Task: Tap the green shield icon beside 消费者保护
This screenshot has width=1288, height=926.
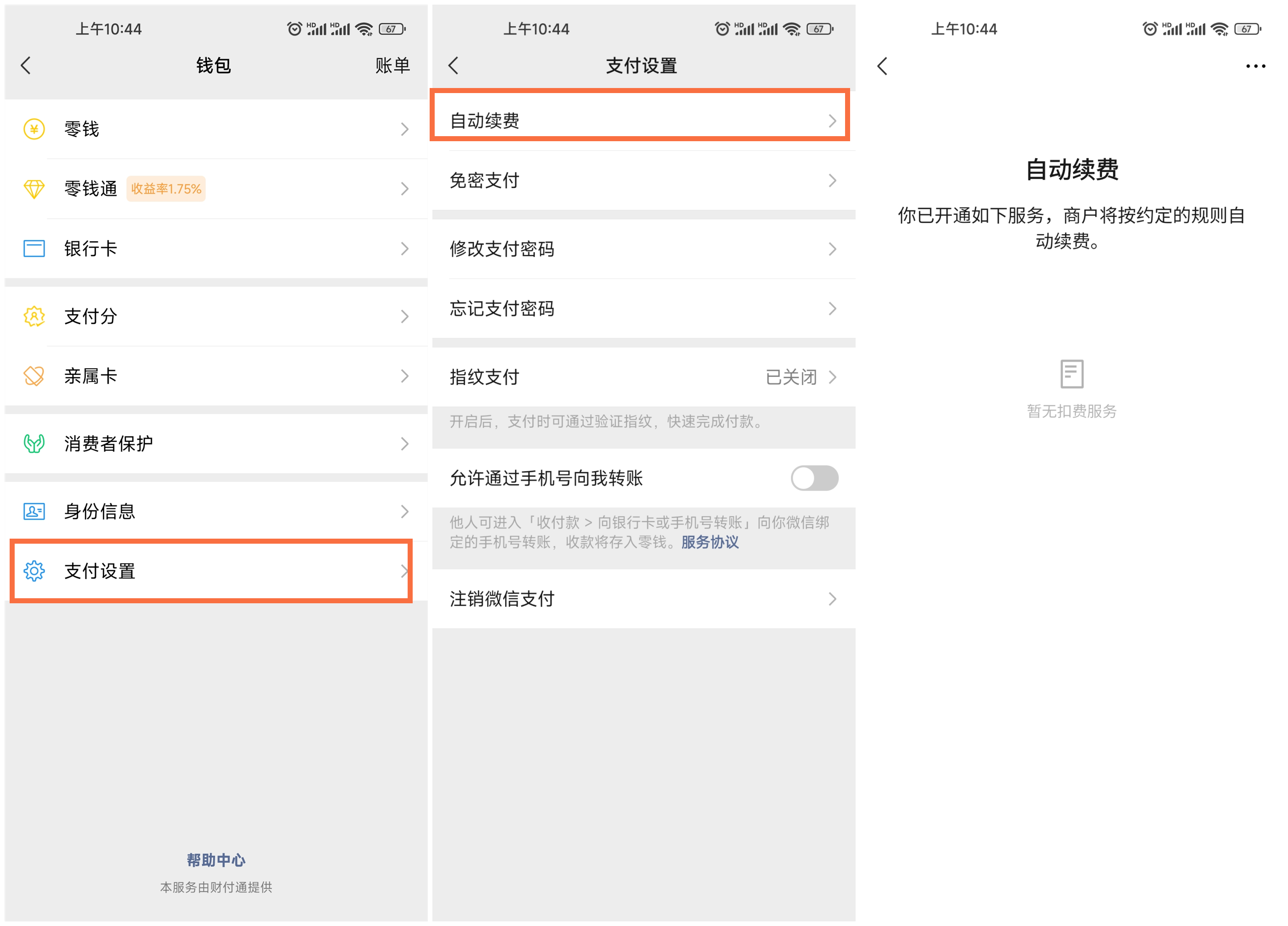Action: 34,443
